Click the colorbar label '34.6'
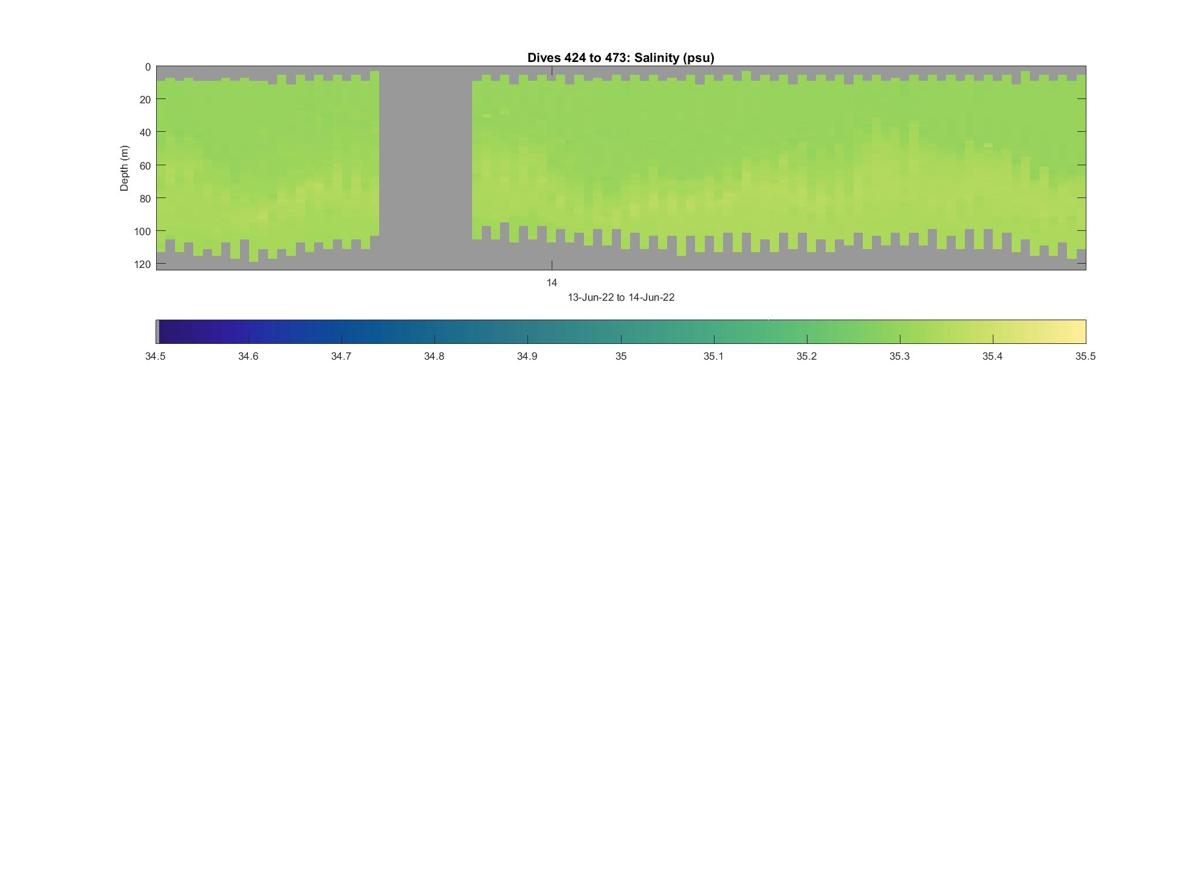1200x885 pixels. click(248, 356)
